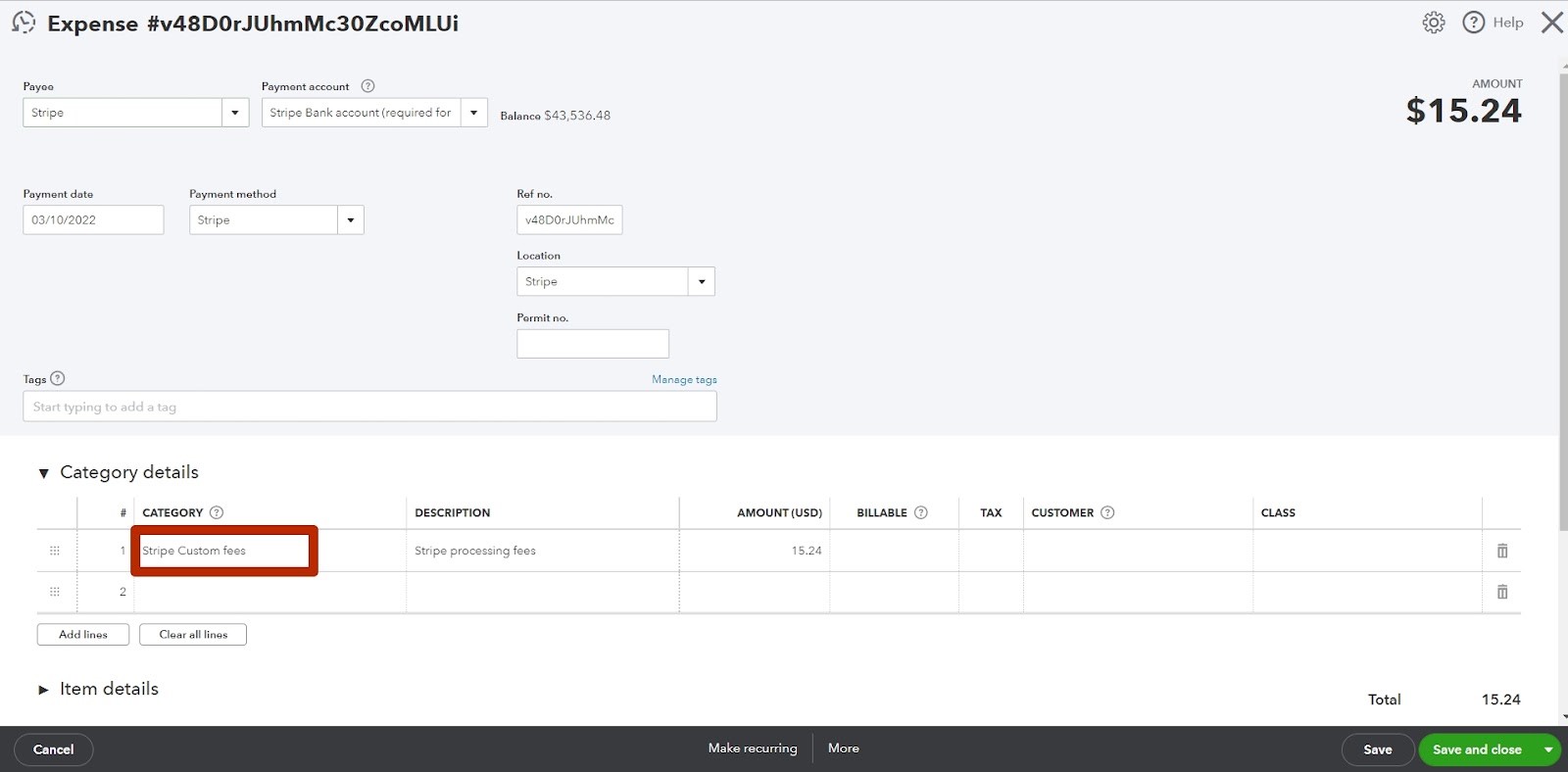Click the Save button
The height and width of the screenshot is (772, 1568).
point(1378,749)
